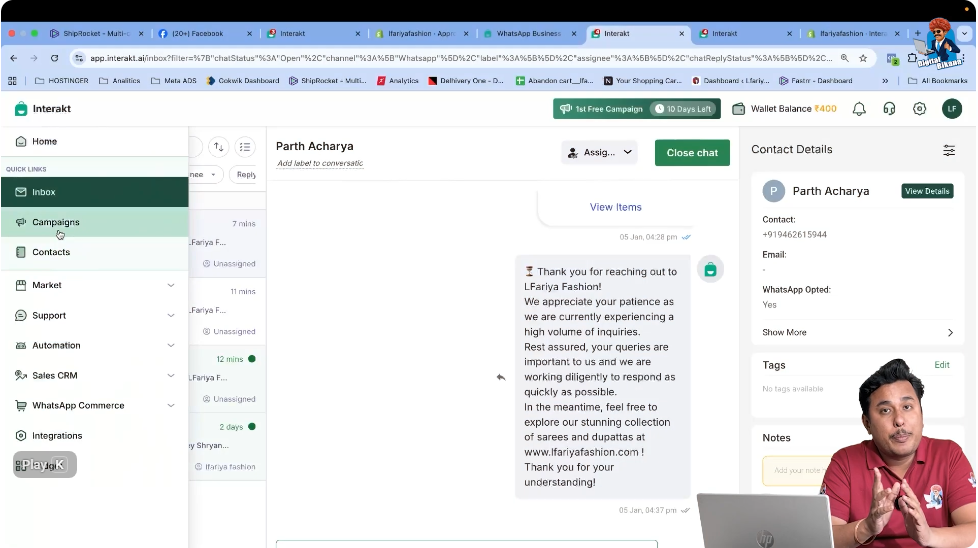Click the Support chat icon
Screen dimensions: 978x548
coord(21,315)
